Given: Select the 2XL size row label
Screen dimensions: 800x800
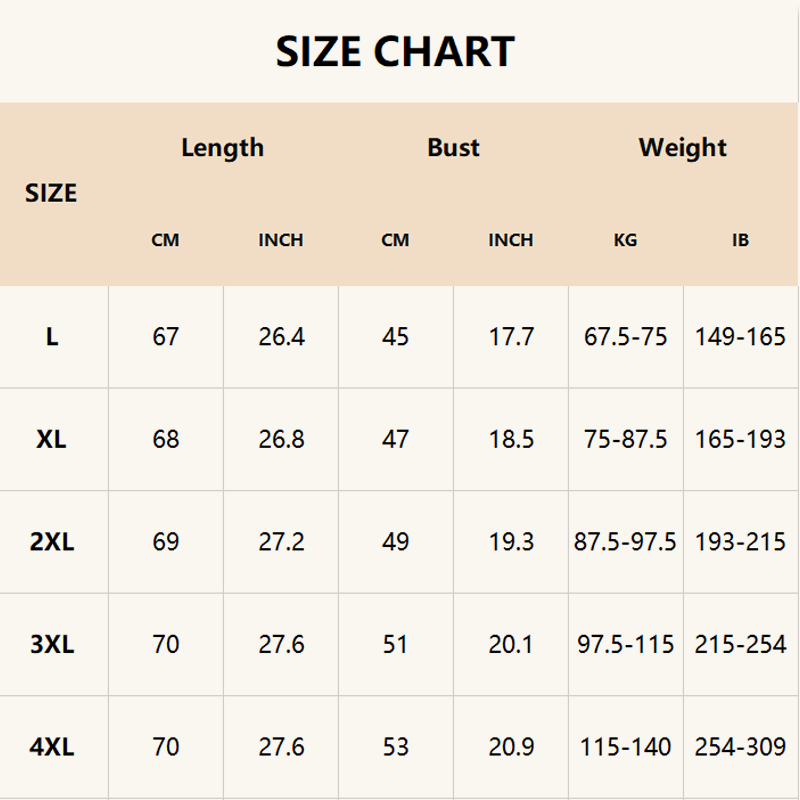Looking at the screenshot, I should coord(52,542).
